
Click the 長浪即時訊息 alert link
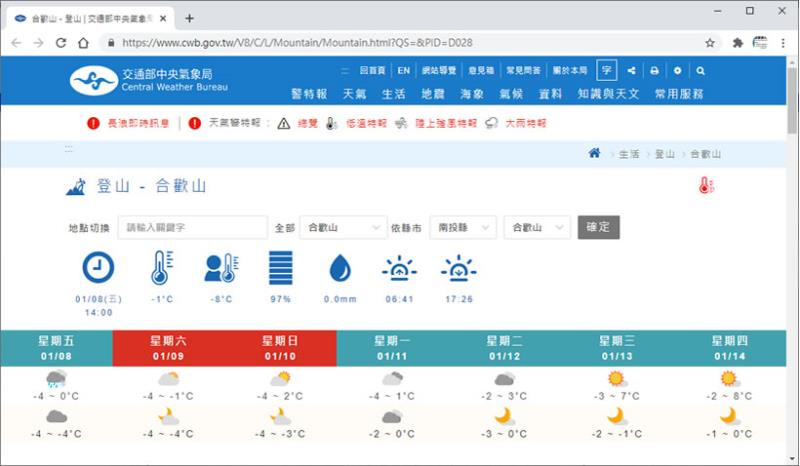pos(138,124)
